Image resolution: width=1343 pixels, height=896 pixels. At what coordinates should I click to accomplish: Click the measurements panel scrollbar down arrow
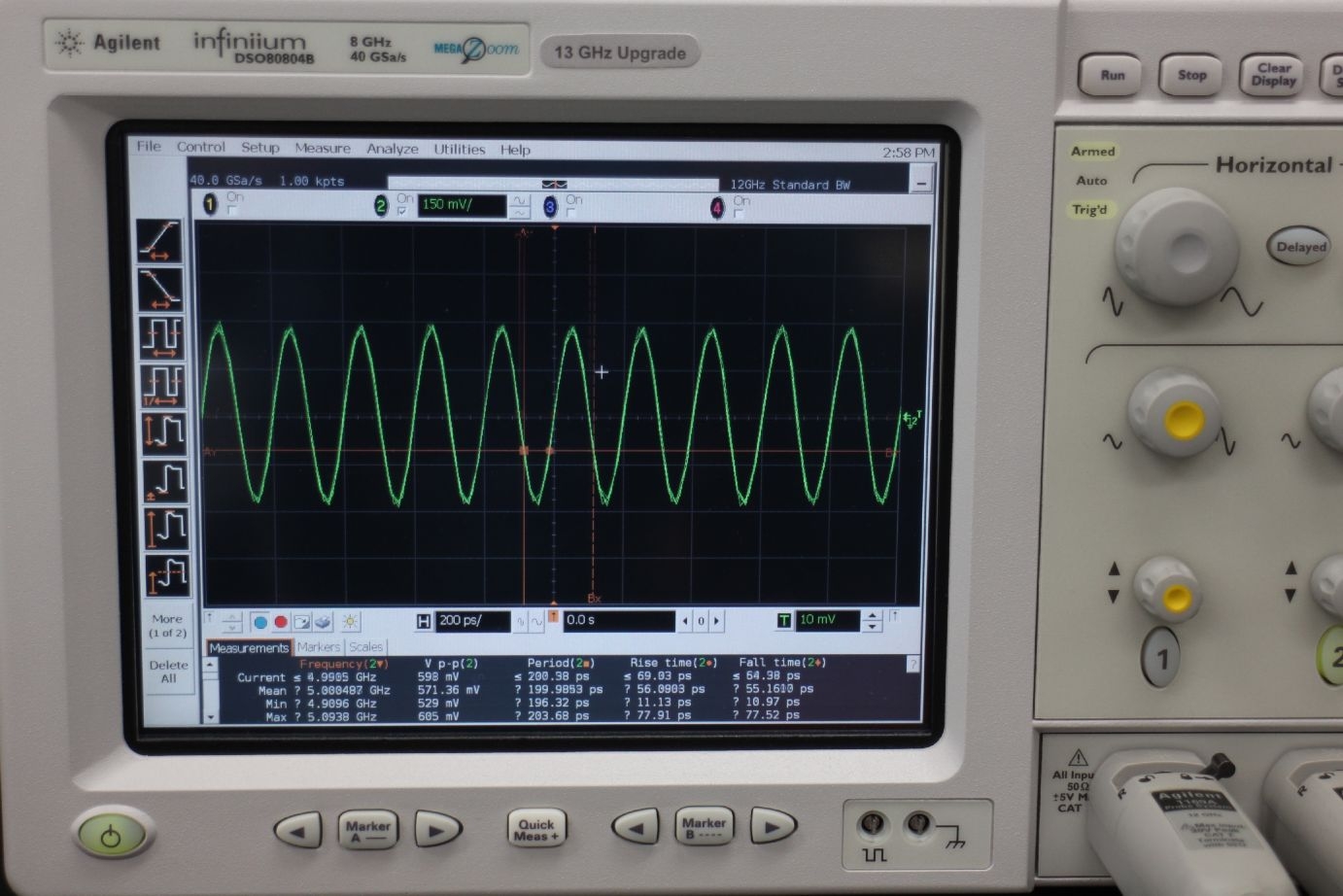pos(212,717)
